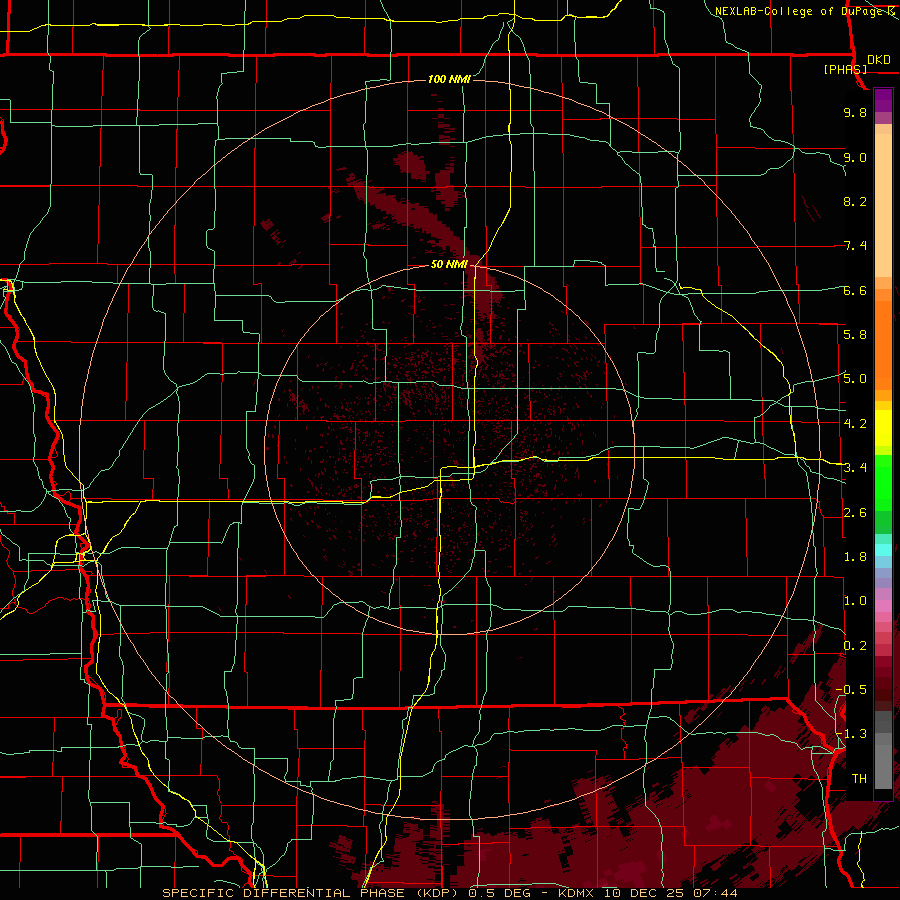Image resolution: width=900 pixels, height=900 pixels.
Task: Click the DKD [PHAS] legend title
Action: pos(857,64)
